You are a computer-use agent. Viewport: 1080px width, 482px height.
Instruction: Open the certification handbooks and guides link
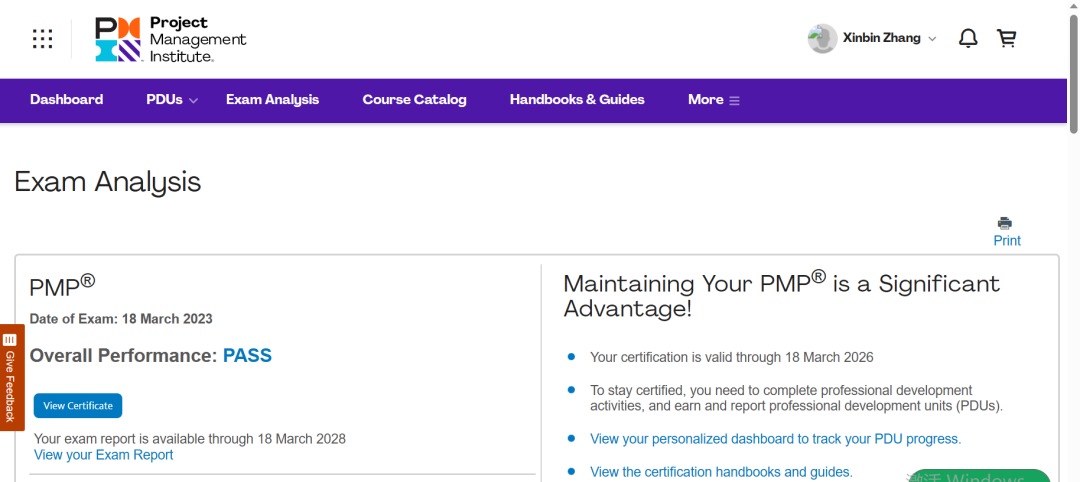pyautogui.click(x=721, y=472)
